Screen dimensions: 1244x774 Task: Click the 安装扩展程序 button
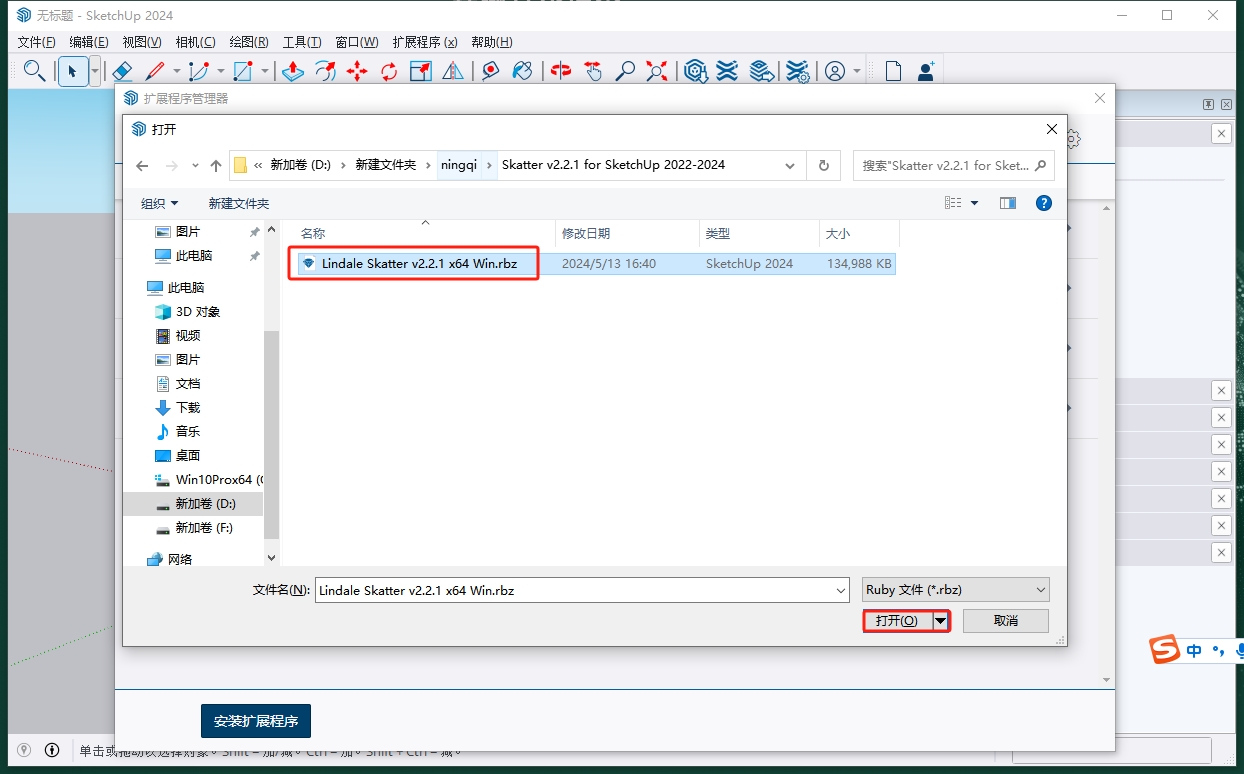click(256, 721)
